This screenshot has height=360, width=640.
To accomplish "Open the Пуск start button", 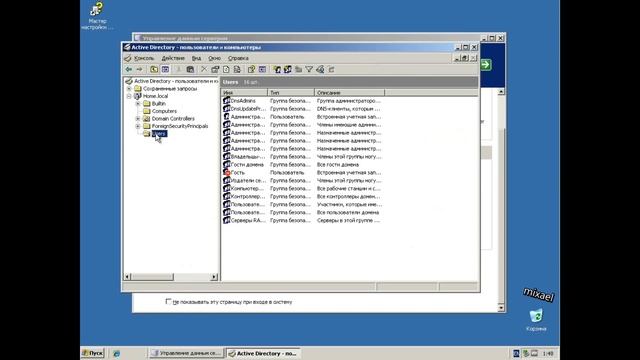I will click(93, 353).
